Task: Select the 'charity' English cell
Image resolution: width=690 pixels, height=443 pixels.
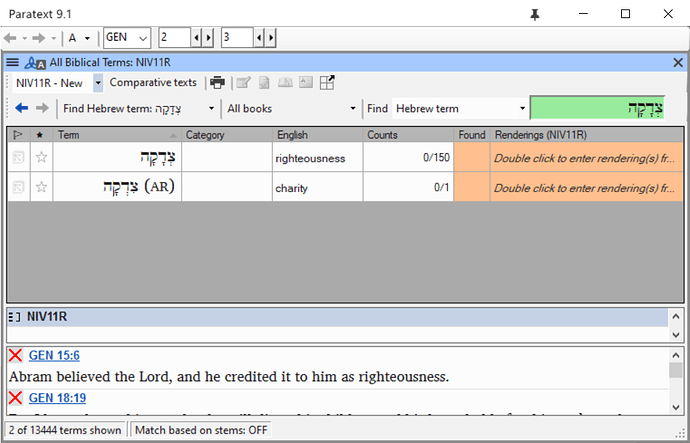Action: tap(317, 187)
